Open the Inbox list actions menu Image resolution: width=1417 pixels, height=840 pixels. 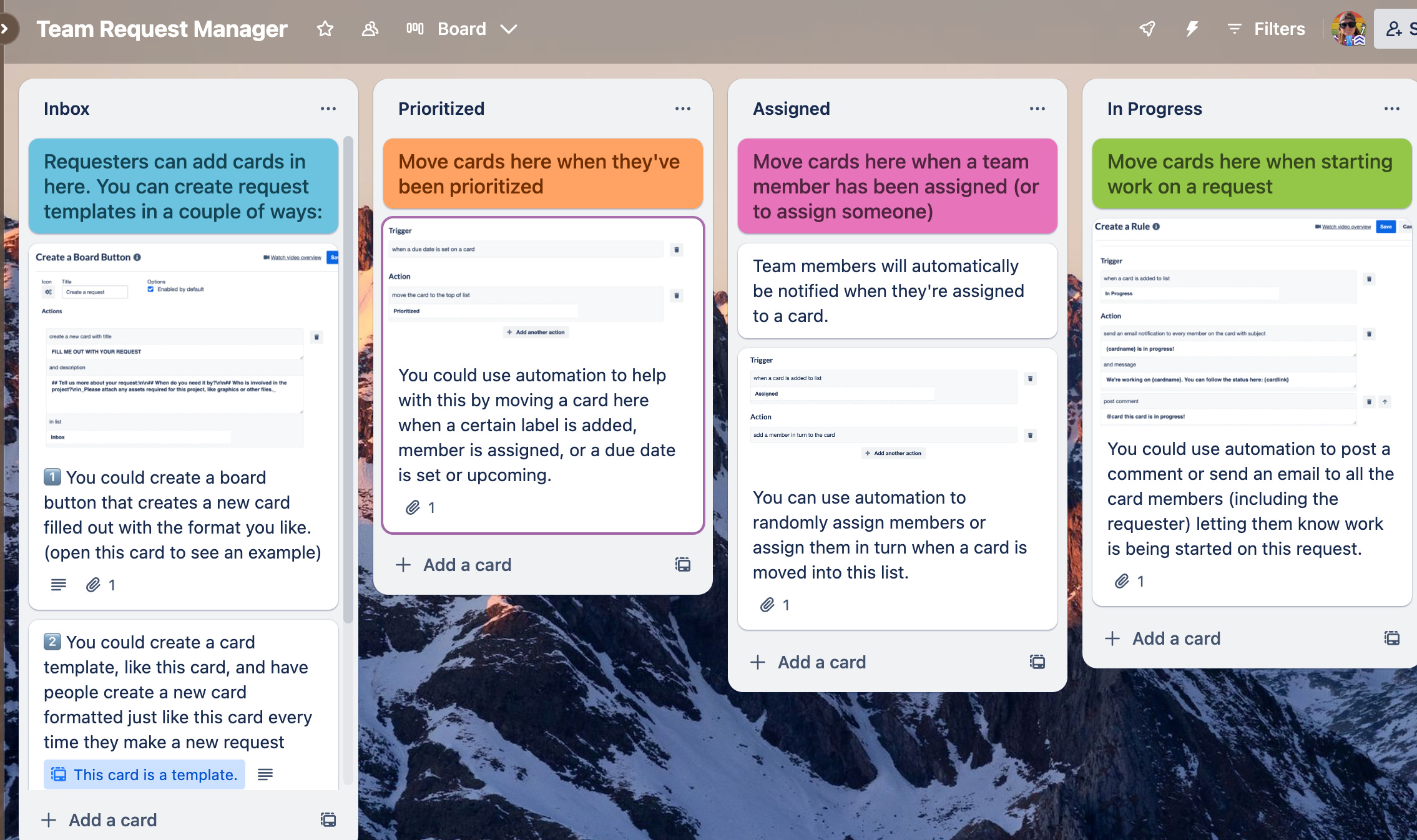[x=328, y=108]
